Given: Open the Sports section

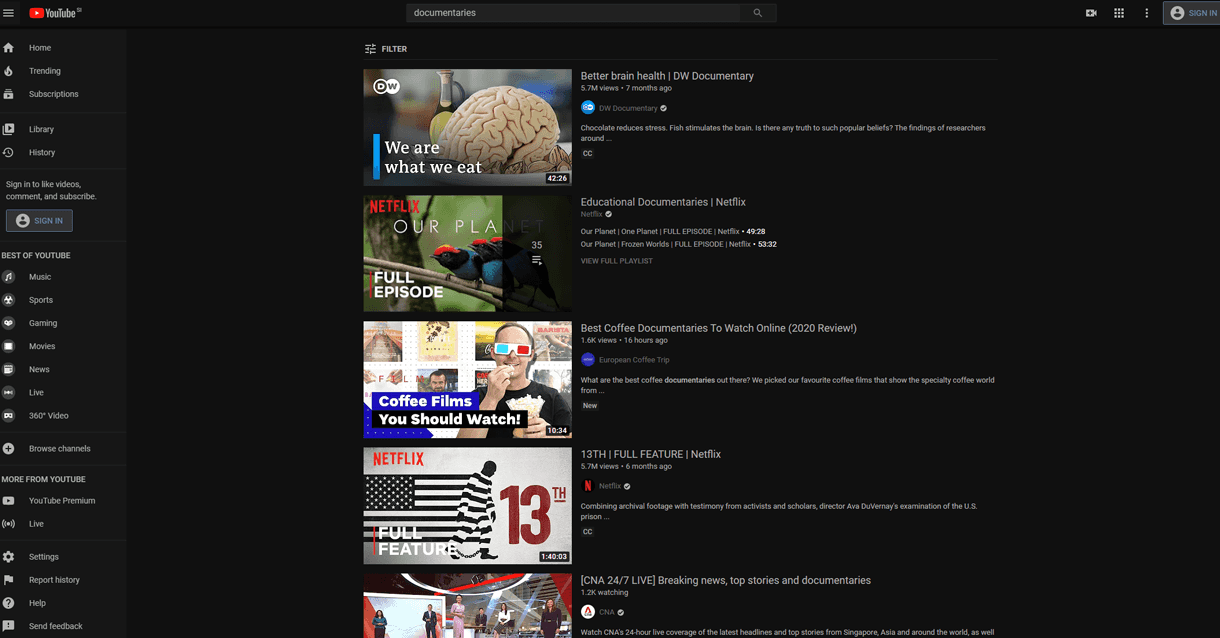Looking at the screenshot, I should pyautogui.click(x=41, y=300).
